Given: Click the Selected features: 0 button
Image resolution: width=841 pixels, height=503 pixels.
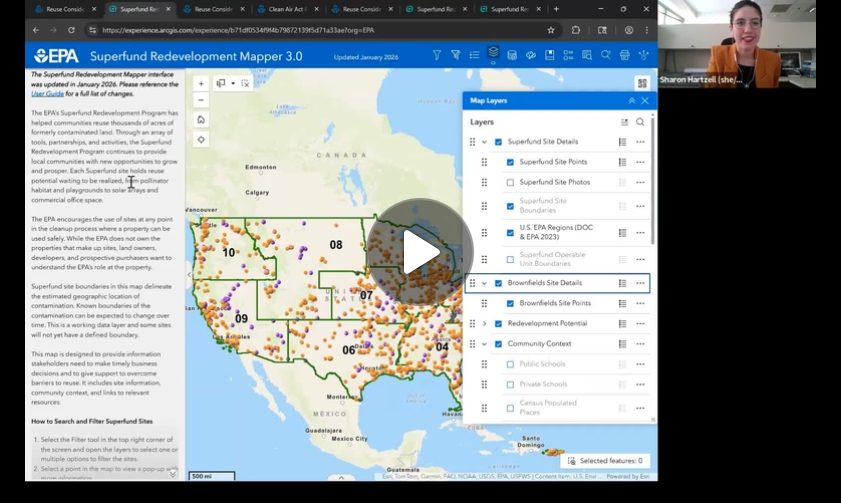Looking at the screenshot, I should (x=605, y=461).
